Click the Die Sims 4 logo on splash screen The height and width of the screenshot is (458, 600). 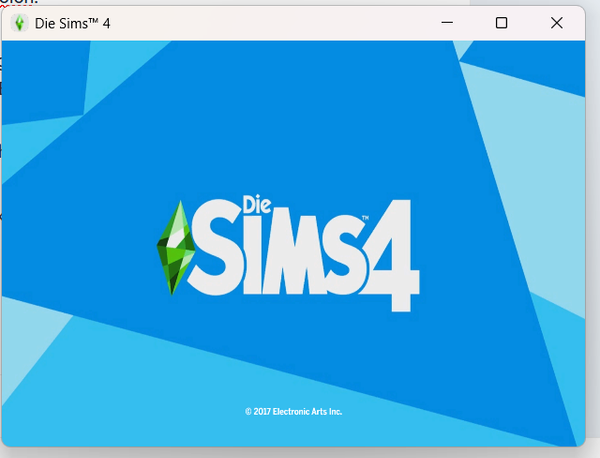288,254
